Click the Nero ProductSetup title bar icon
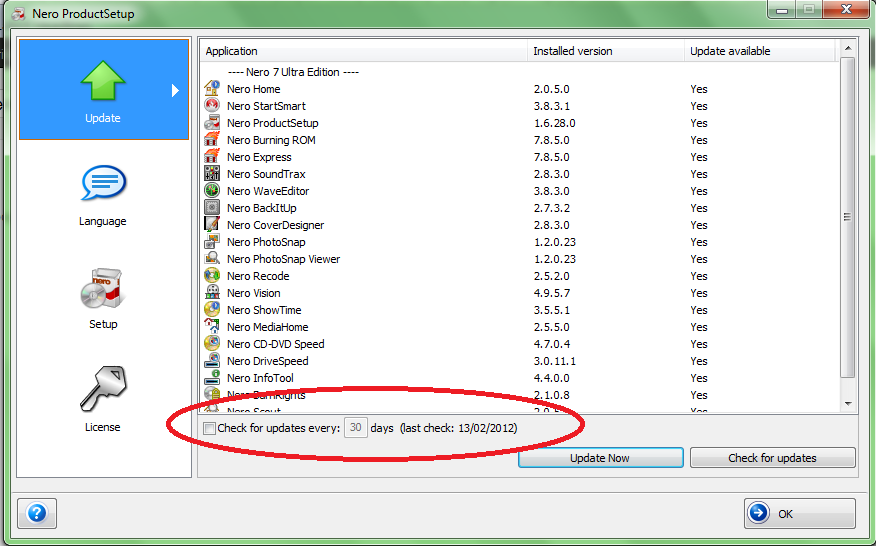 click(x=18, y=13)
